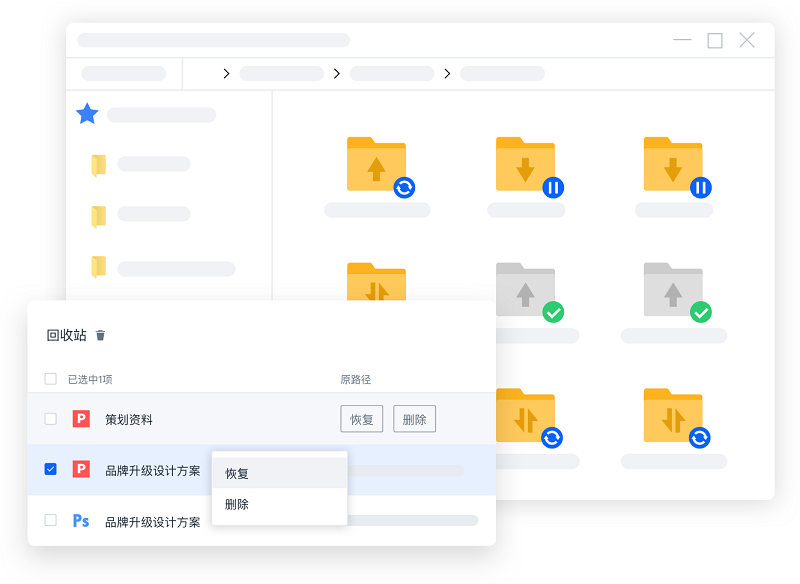Click the address bar input field

coord(212,39)
